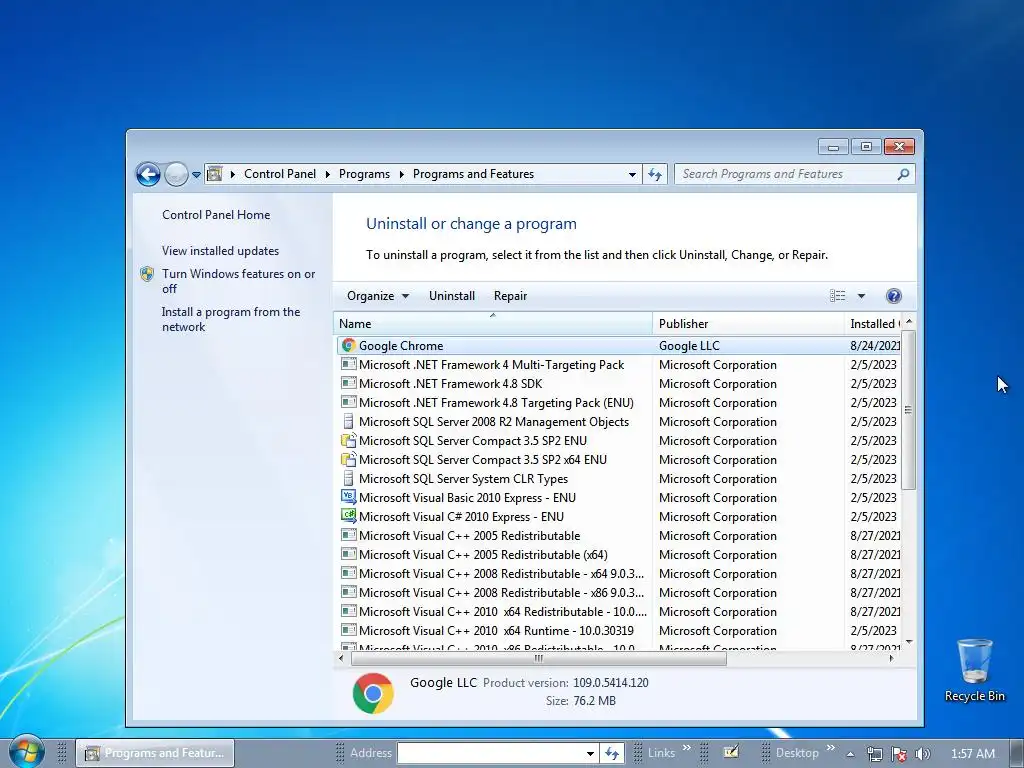Viewport: 1024px width, 768px height.
Task: Click the volume speaker tray icon
Action: point(922,754)
